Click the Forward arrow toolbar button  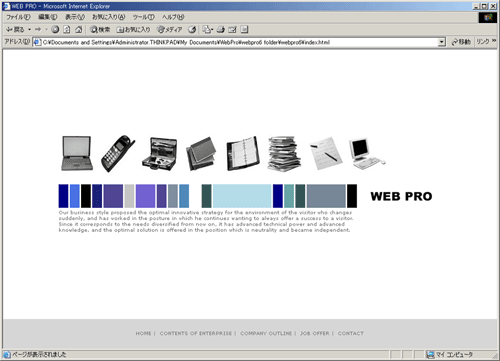point(38,30)
